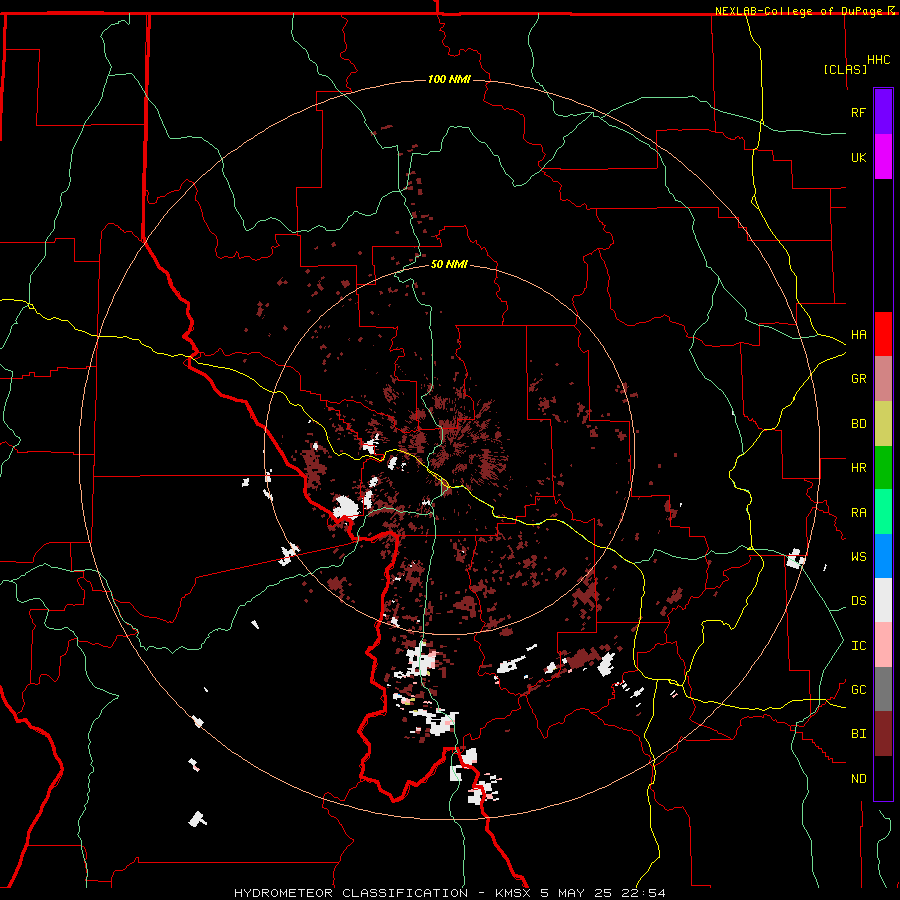Viewport: 900px width, 900px height.
Task: Click the 'DS' legend label
Action: point(858,601)
